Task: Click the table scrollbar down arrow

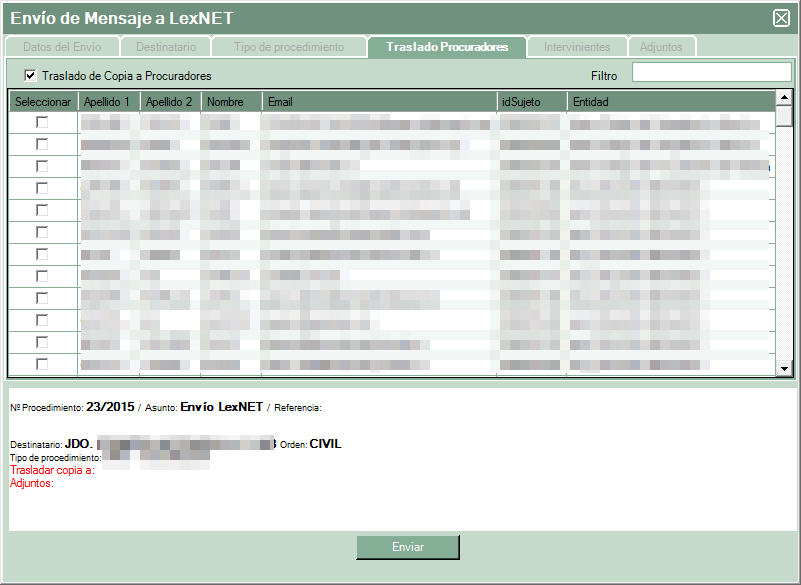Action: 784,369
